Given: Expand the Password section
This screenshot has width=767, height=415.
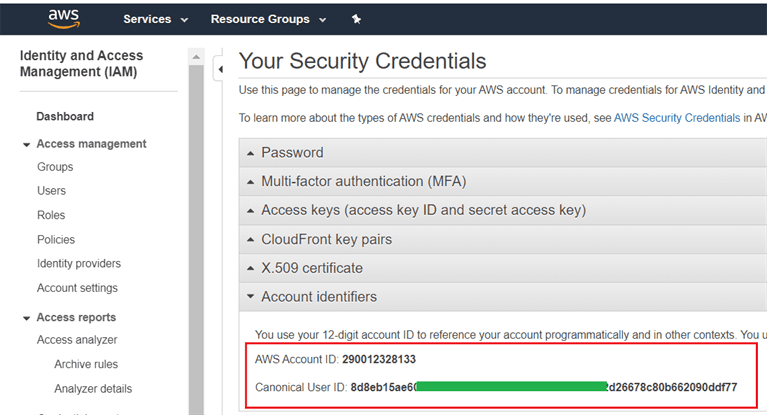Looking at the screenshot, I should [292, 153].
